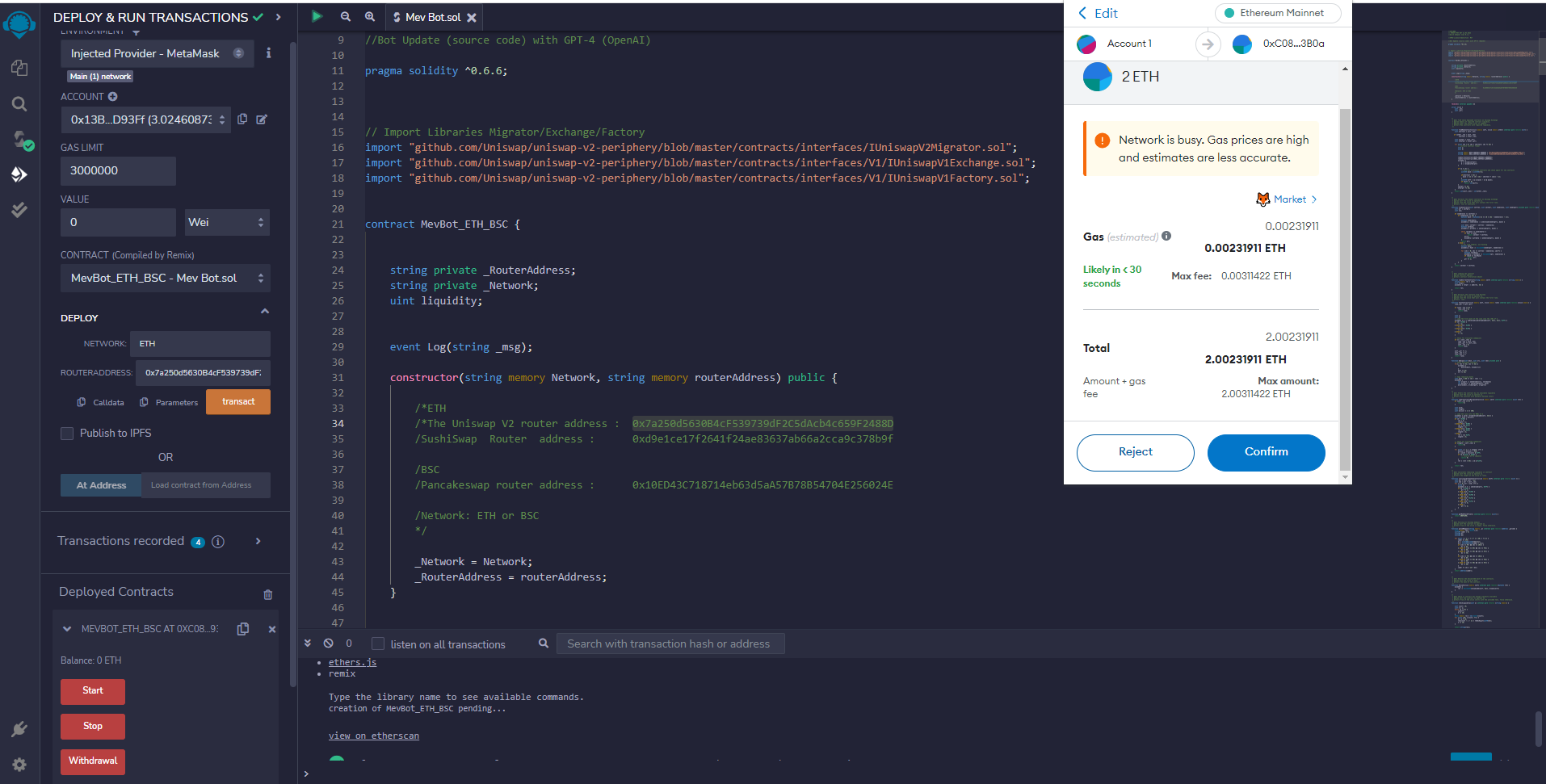Viewport: 1546px width, 784px height.
Task: Click the orange transact button
Action: tap(238, 402)
